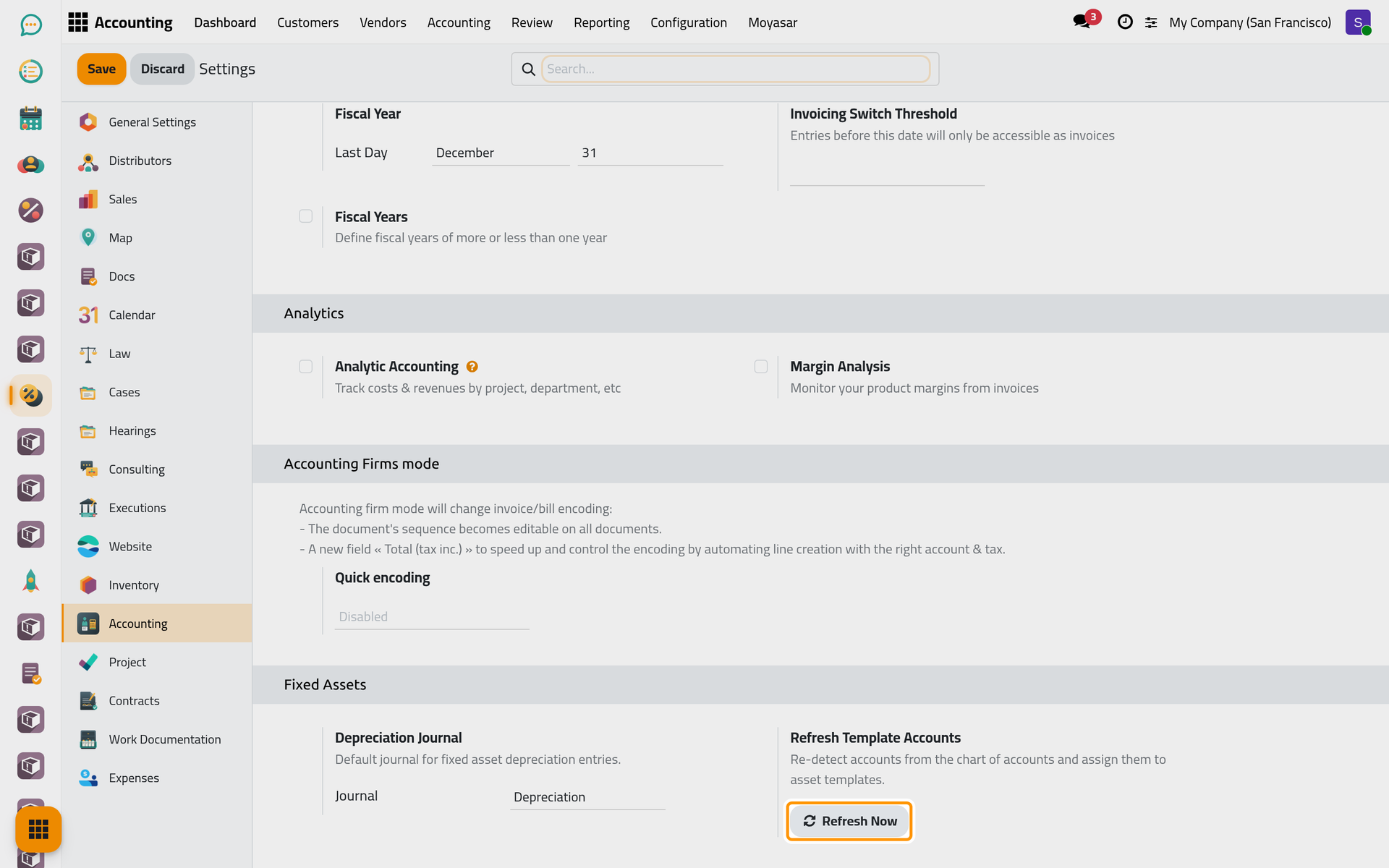Open the calendar app icon in left rail

30,118
